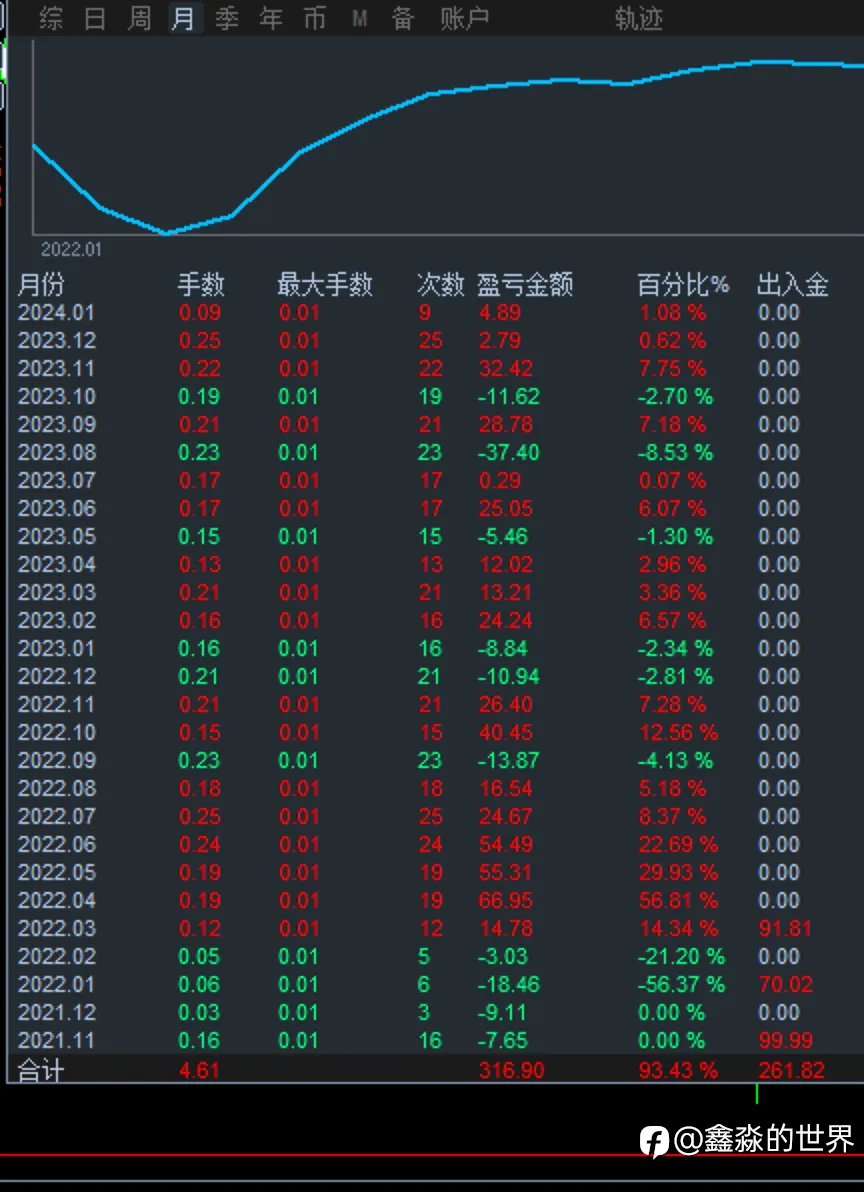Click the 次数 column header
Screen dimensions: 864x1192
441,285
